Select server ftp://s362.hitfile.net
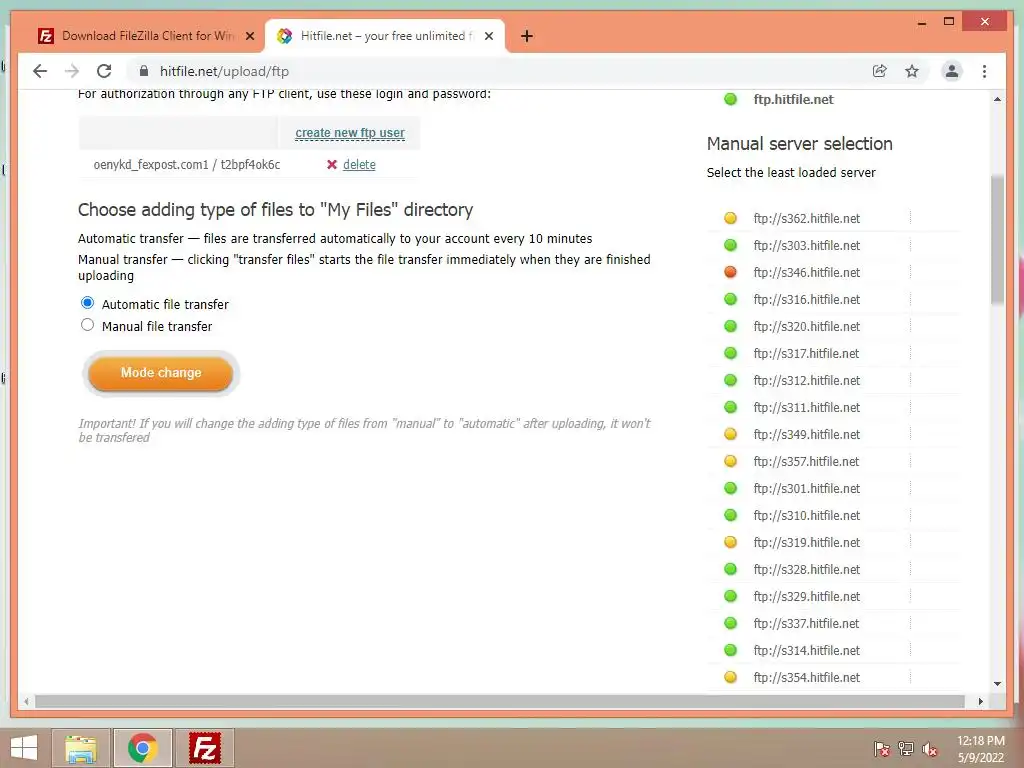This screenshot has height=768, width=1024. coord(807,218)
